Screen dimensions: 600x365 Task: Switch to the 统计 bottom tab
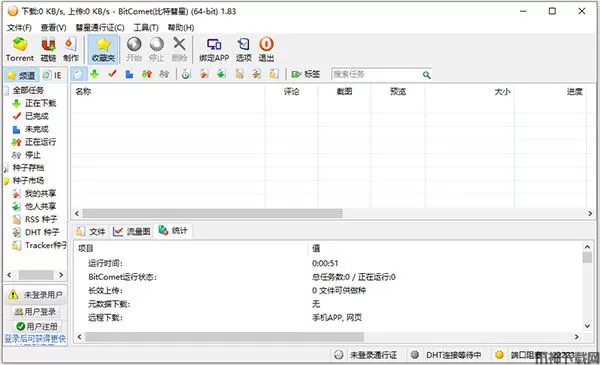point(173,231)
